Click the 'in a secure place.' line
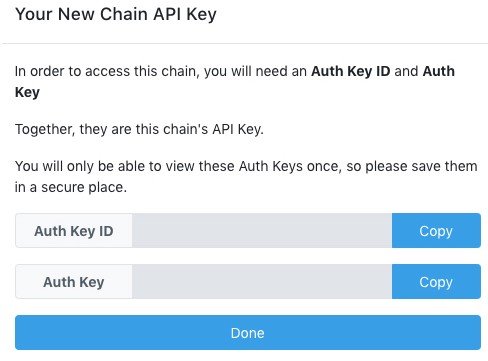 pos(71,187)
